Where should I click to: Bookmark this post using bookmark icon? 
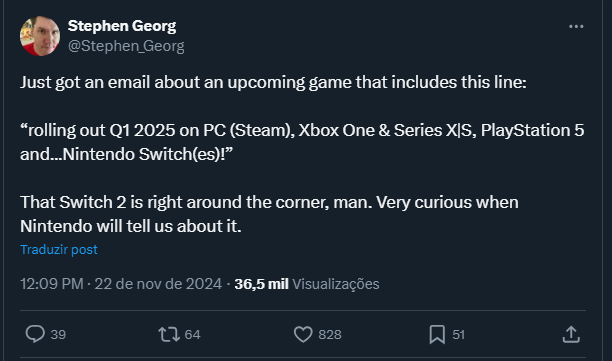(x=437, y=334)
